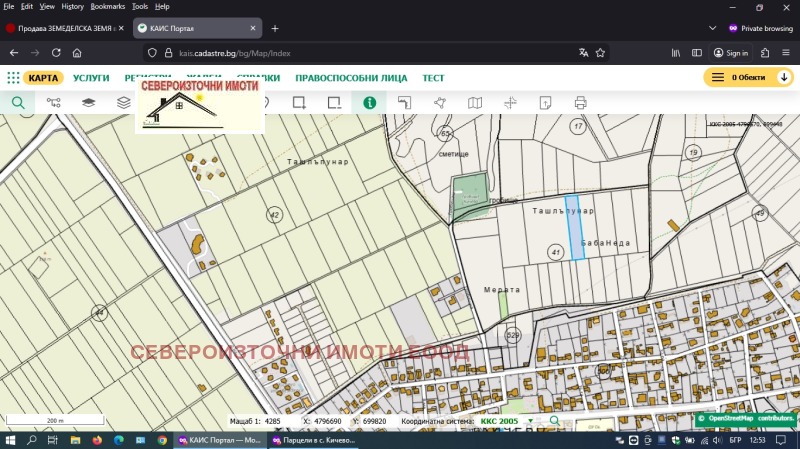Activate the rectangle selection tool

click(x=298, y=102)
